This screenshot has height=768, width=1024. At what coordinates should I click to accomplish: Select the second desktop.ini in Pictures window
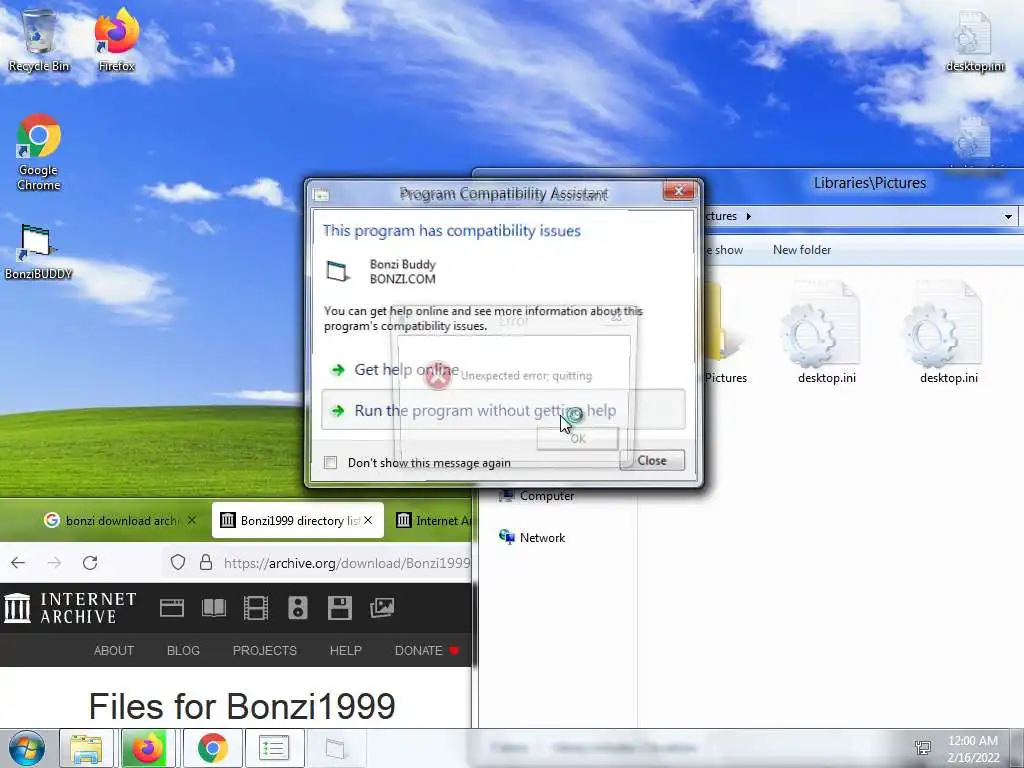[948, 333]
